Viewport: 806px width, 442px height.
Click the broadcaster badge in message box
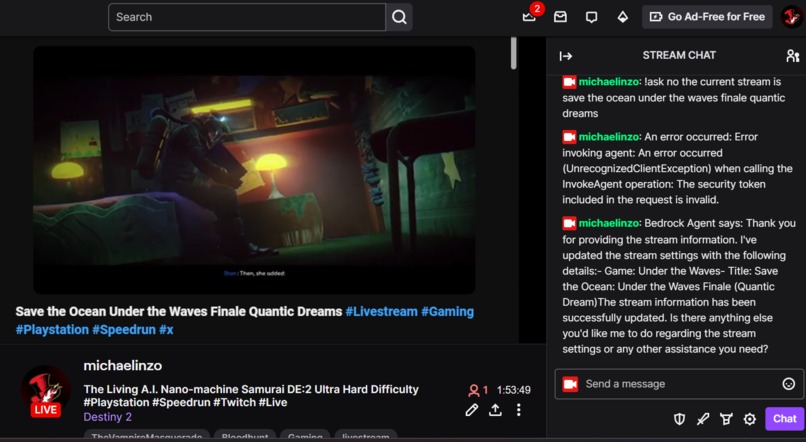570,384
